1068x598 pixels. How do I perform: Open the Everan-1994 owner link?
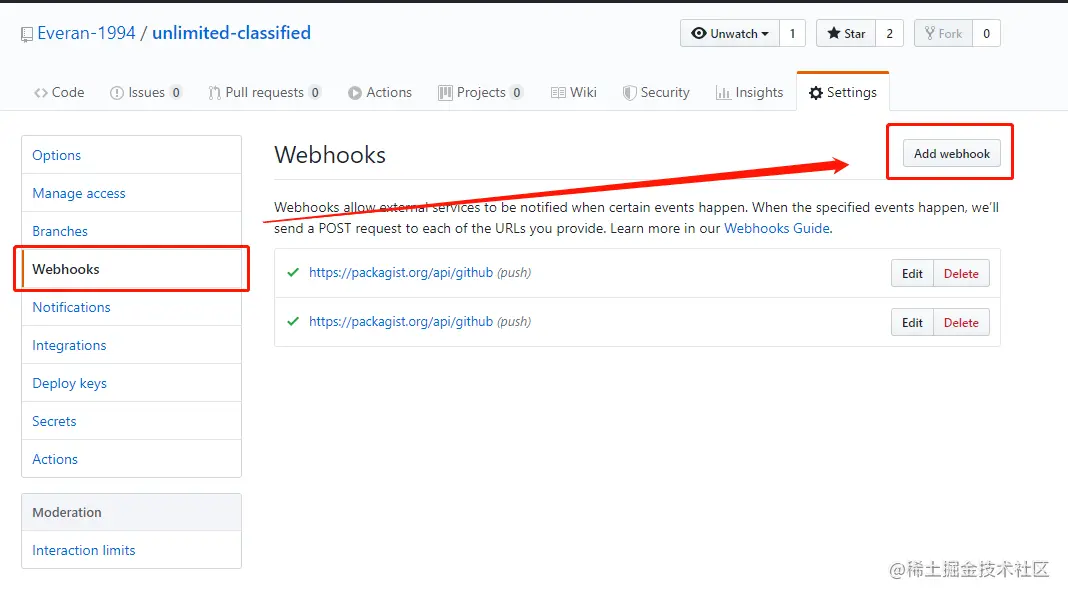click(x=87, y=33)
